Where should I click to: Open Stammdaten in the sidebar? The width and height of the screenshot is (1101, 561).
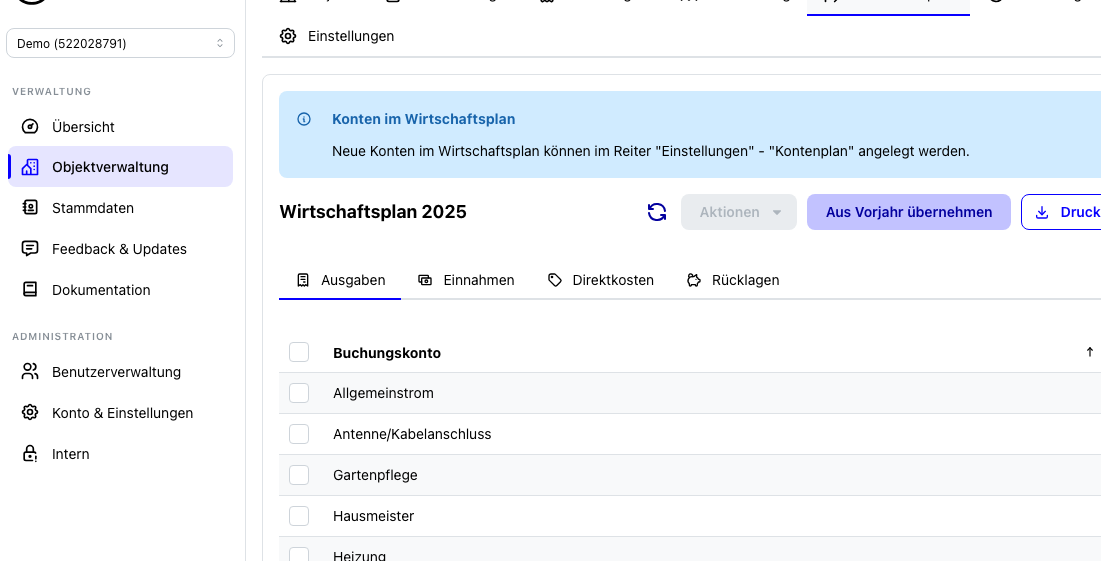[121, 208]
